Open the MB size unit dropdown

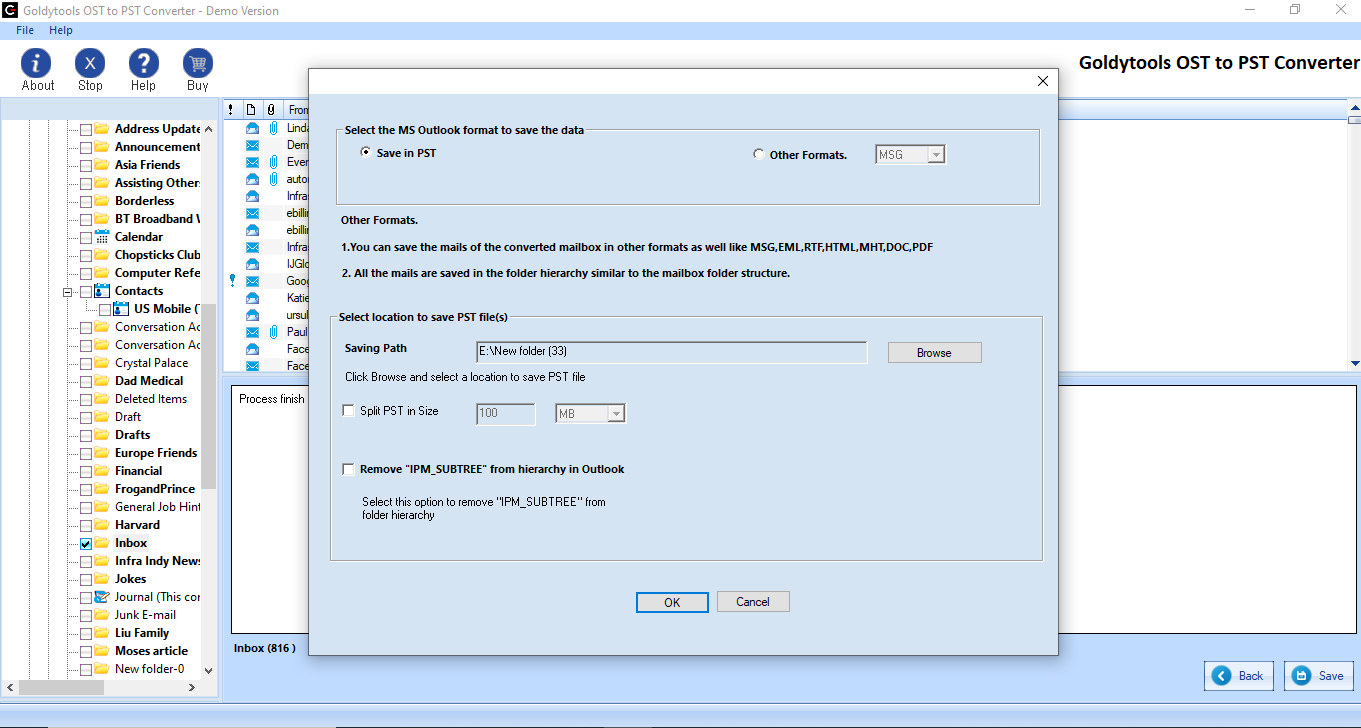[616, 413]
